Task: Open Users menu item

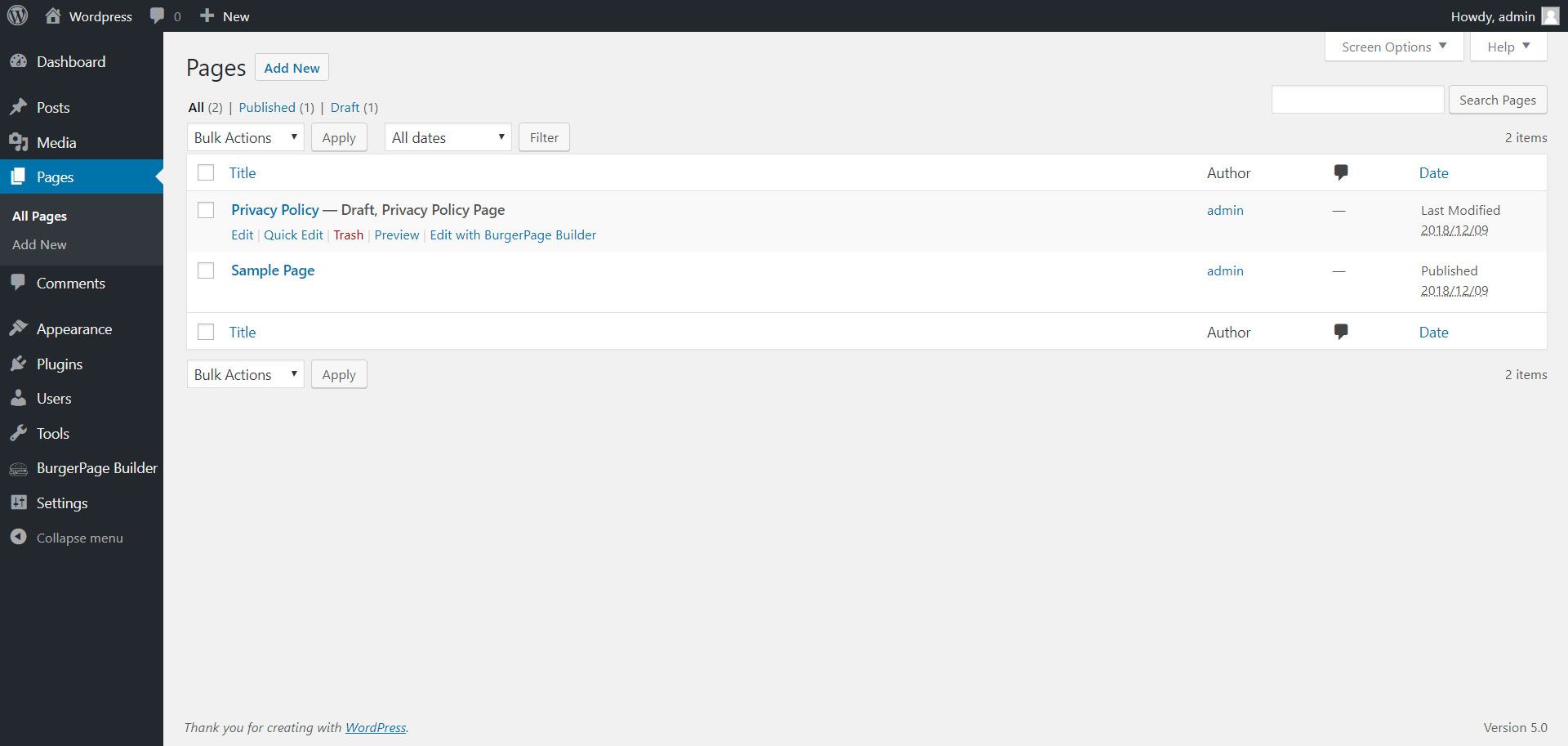Action: (x=54, y=398)
